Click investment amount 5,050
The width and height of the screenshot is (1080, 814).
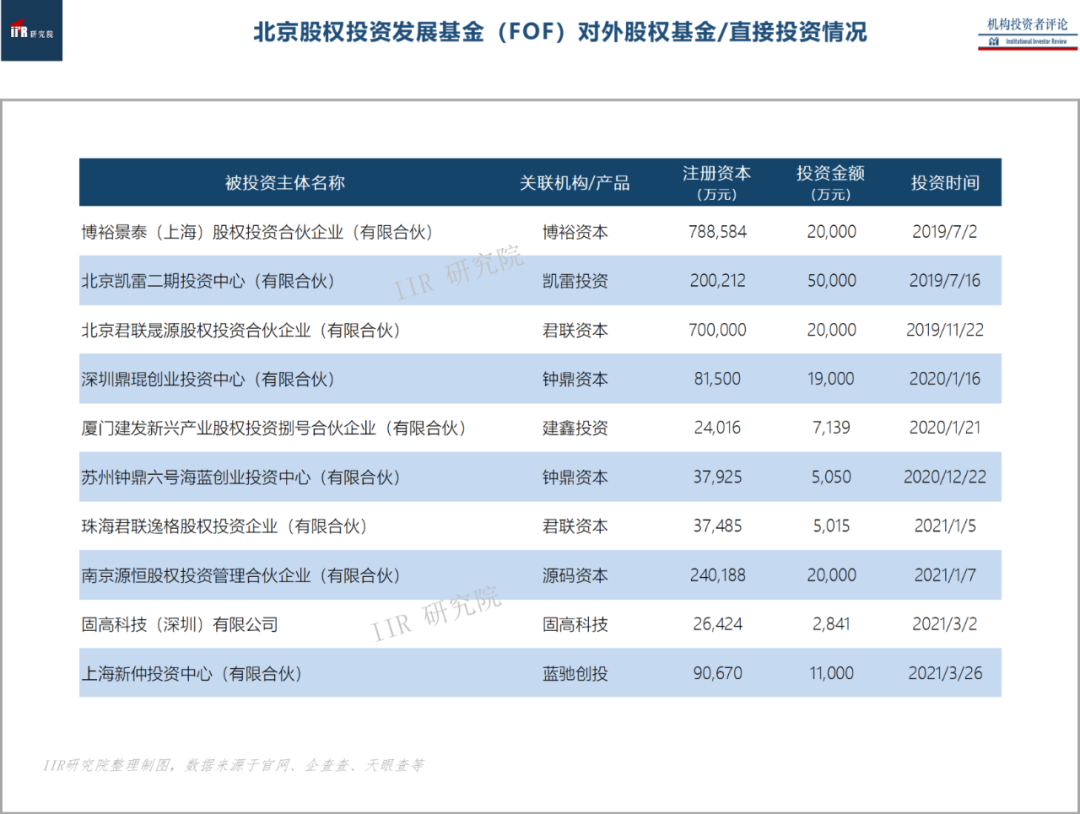click(831, 478)
